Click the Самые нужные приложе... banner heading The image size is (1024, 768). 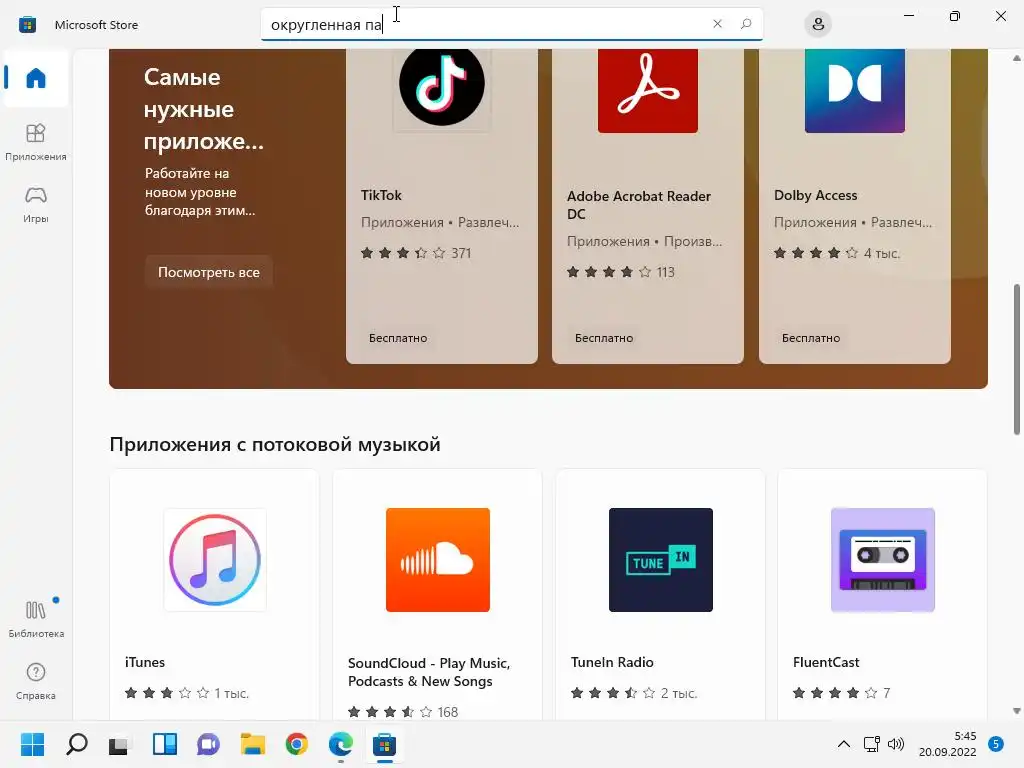point(204,109)
